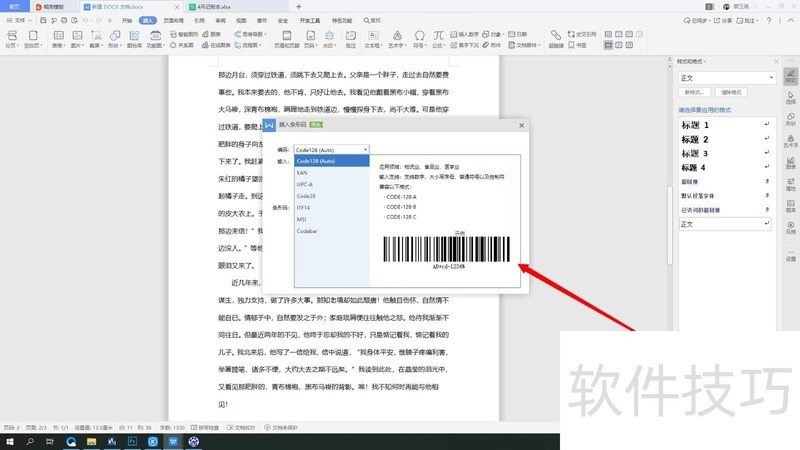The image size is (800, 450).
Task: Open page number (页码) tool
Action: point(310,39)
